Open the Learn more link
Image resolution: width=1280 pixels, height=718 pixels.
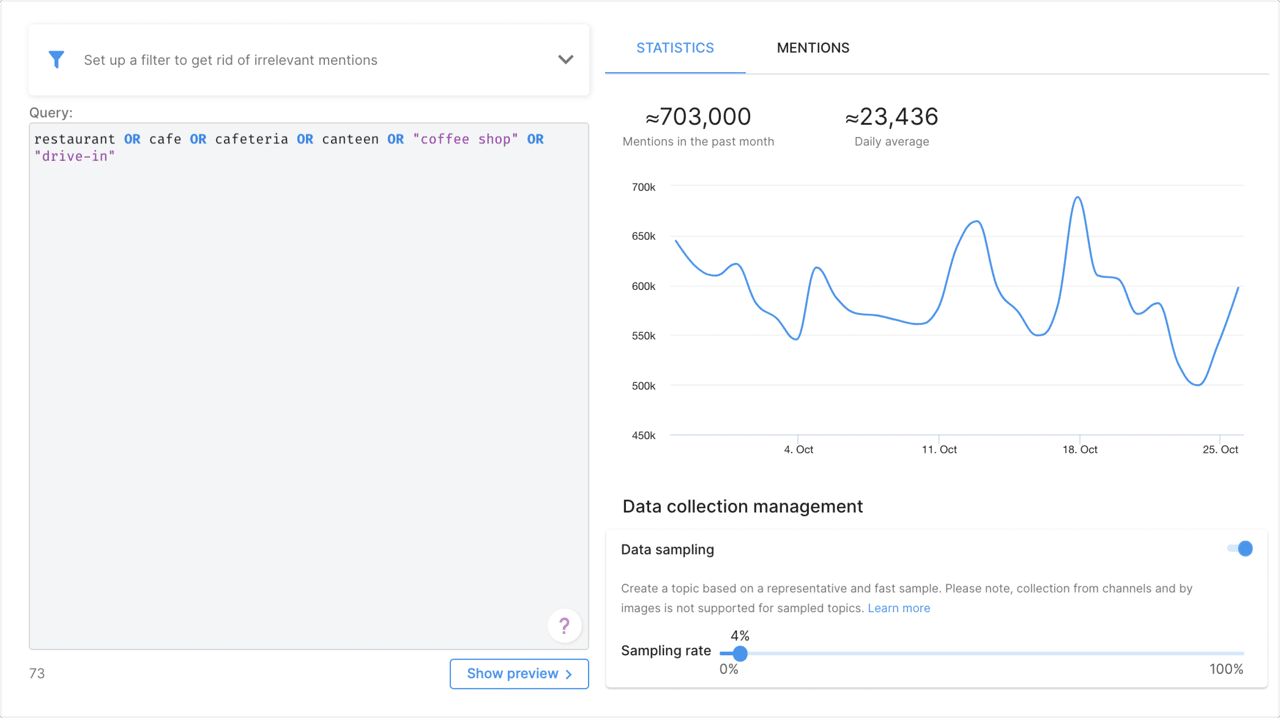pos(898,607)
